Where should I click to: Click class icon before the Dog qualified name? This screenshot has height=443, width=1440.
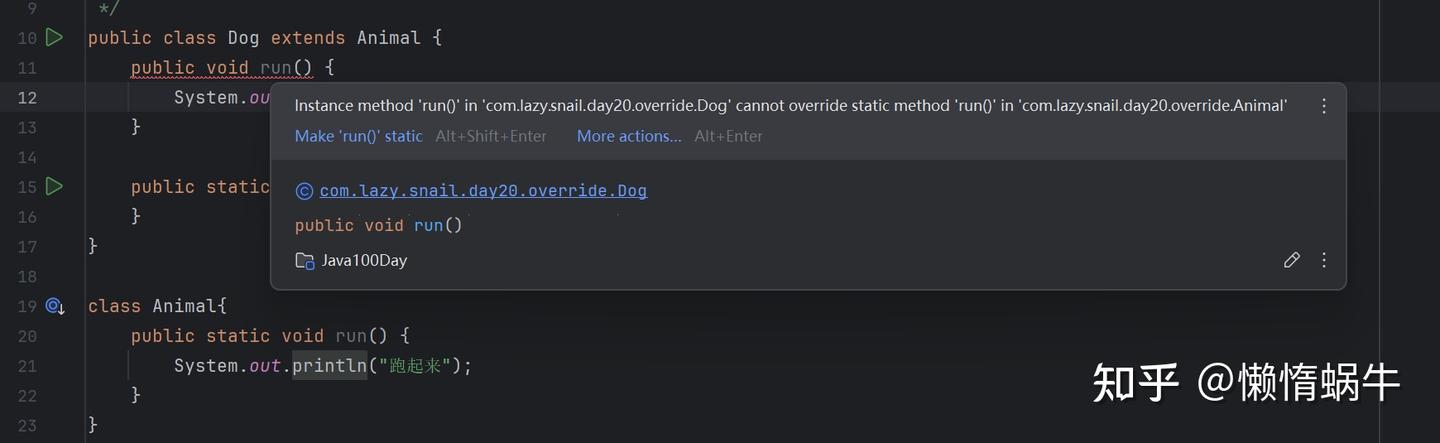[304, 191]
